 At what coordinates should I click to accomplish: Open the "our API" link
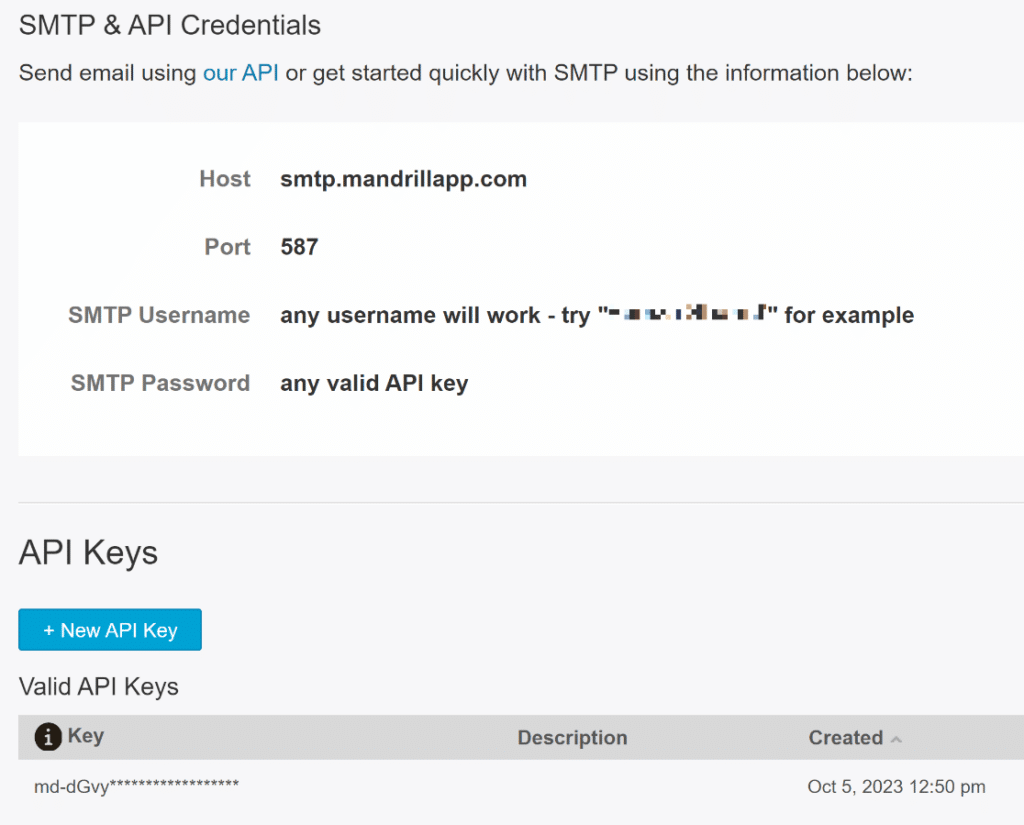(240, 72)
